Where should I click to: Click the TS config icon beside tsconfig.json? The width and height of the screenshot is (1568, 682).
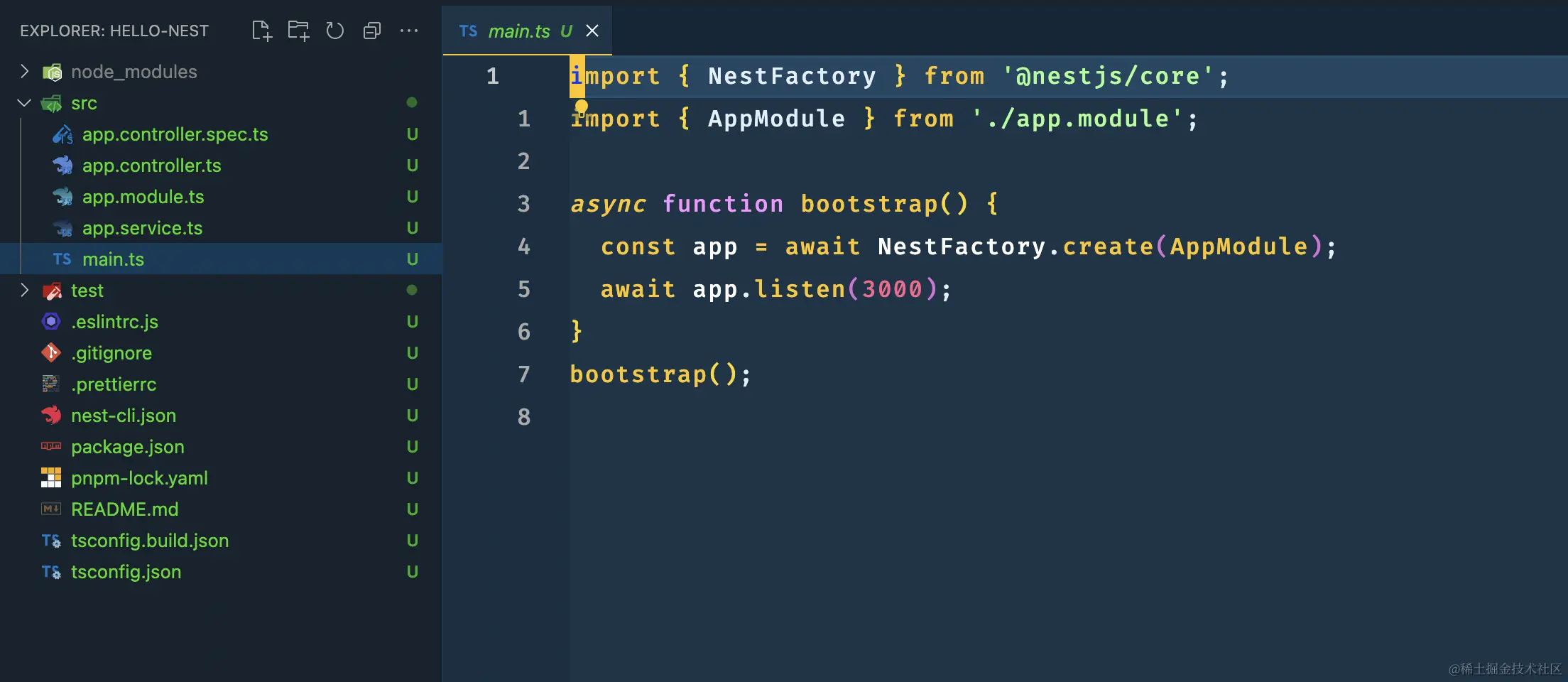51,572
